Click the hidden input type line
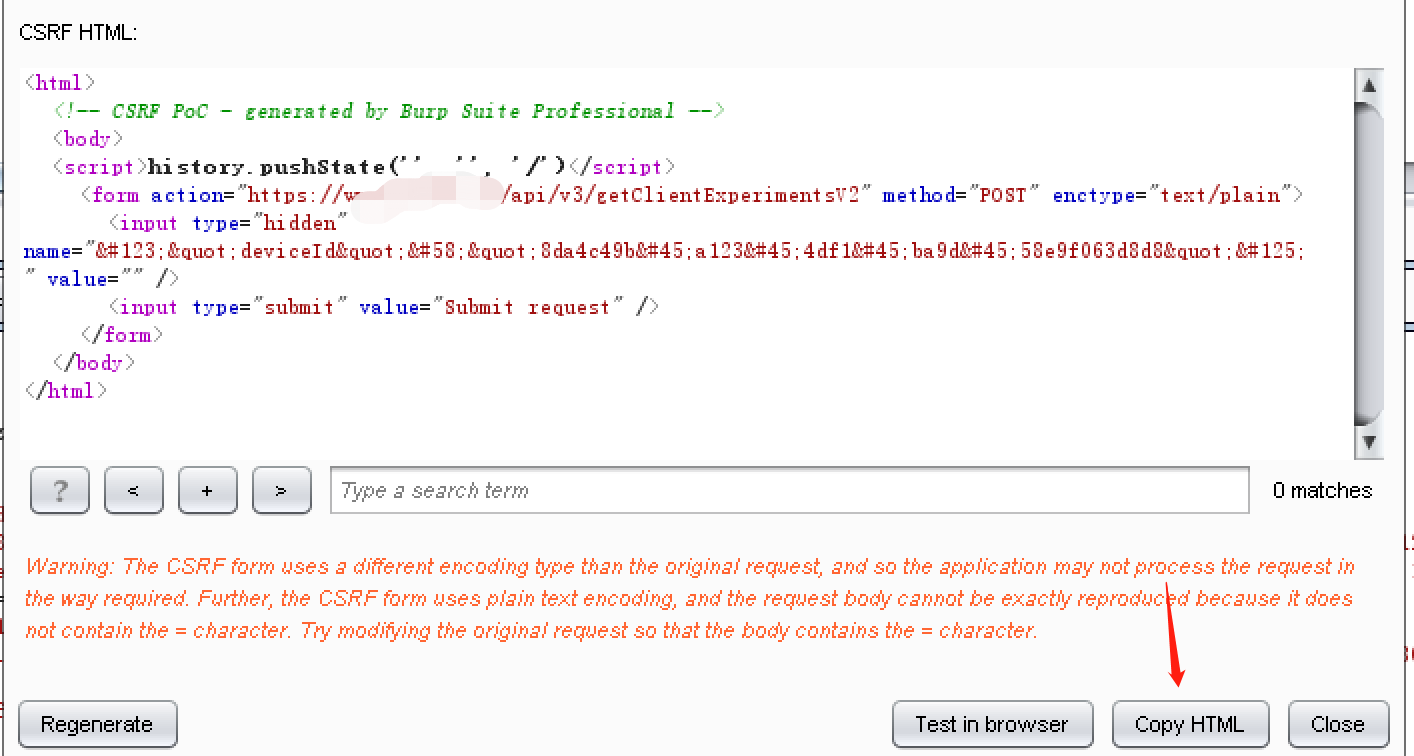 [x=228, y=223]
